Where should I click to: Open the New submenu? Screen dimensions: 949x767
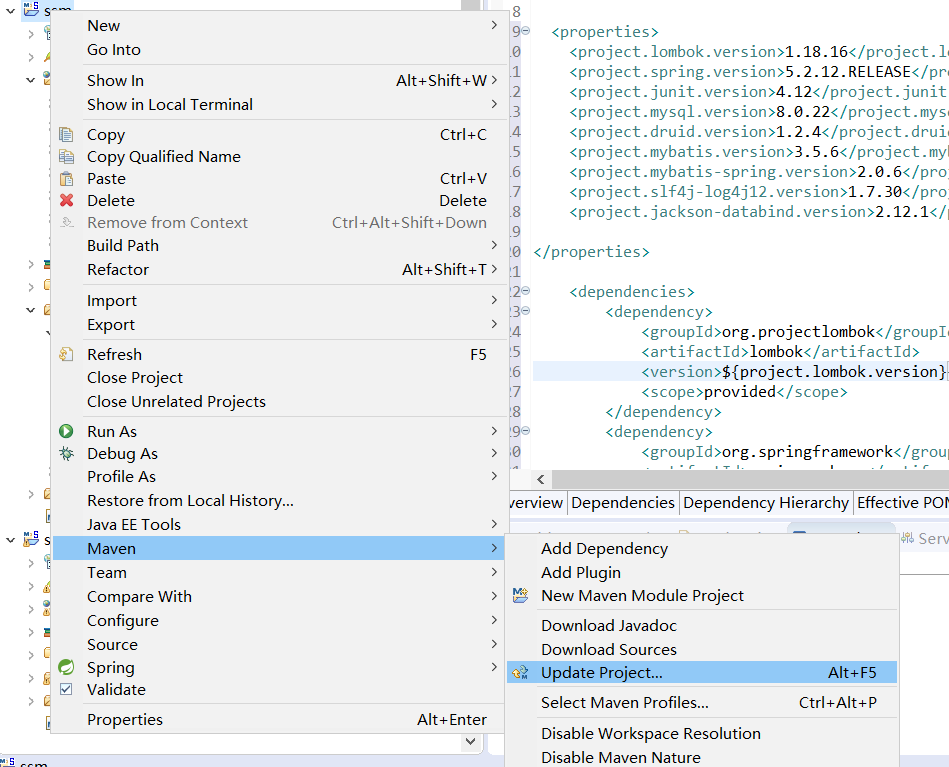point(278,25)
